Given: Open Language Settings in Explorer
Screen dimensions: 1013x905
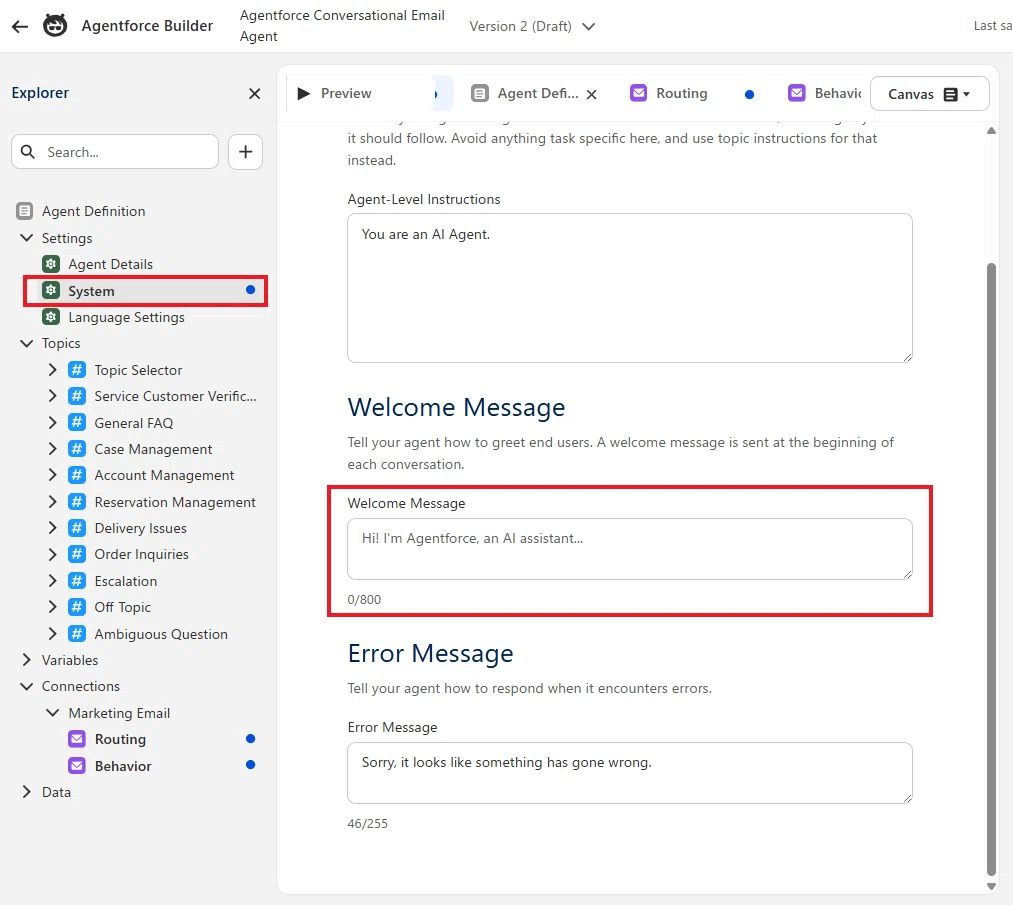Looking at the screenshot, I should 126,317.
